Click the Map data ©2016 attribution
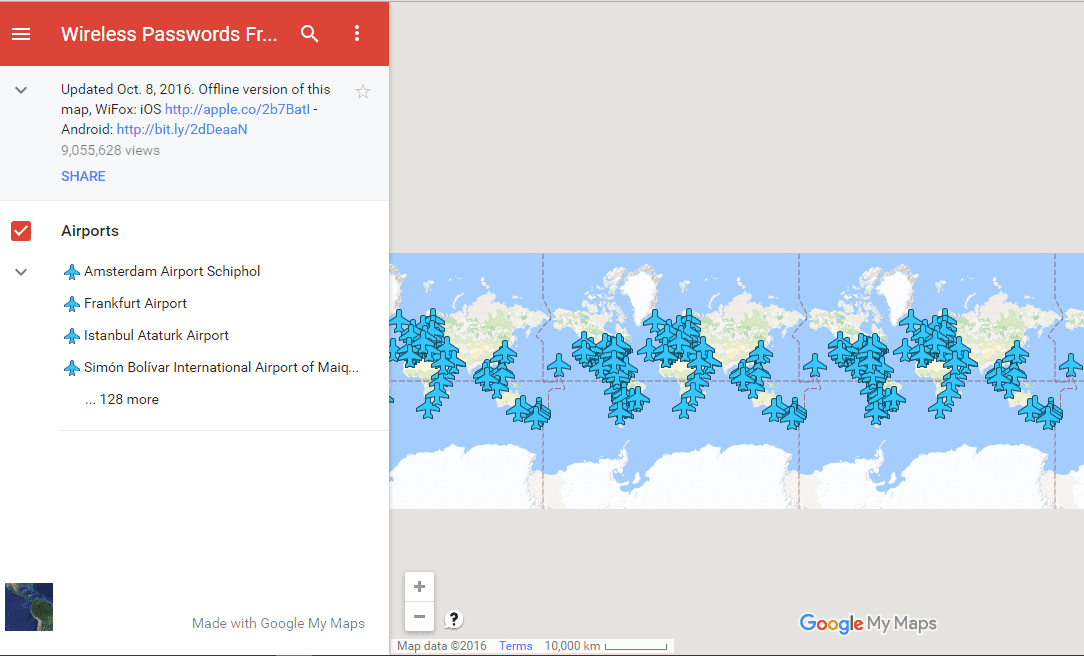Screen dimensions: 1084x656 442,646
